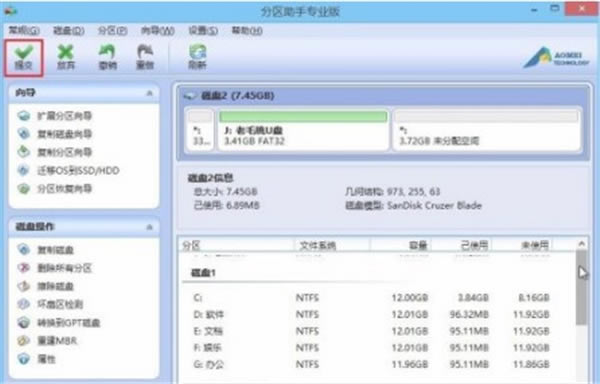Start 迁移OS到SSD/HDD wizard

(68, 171)
